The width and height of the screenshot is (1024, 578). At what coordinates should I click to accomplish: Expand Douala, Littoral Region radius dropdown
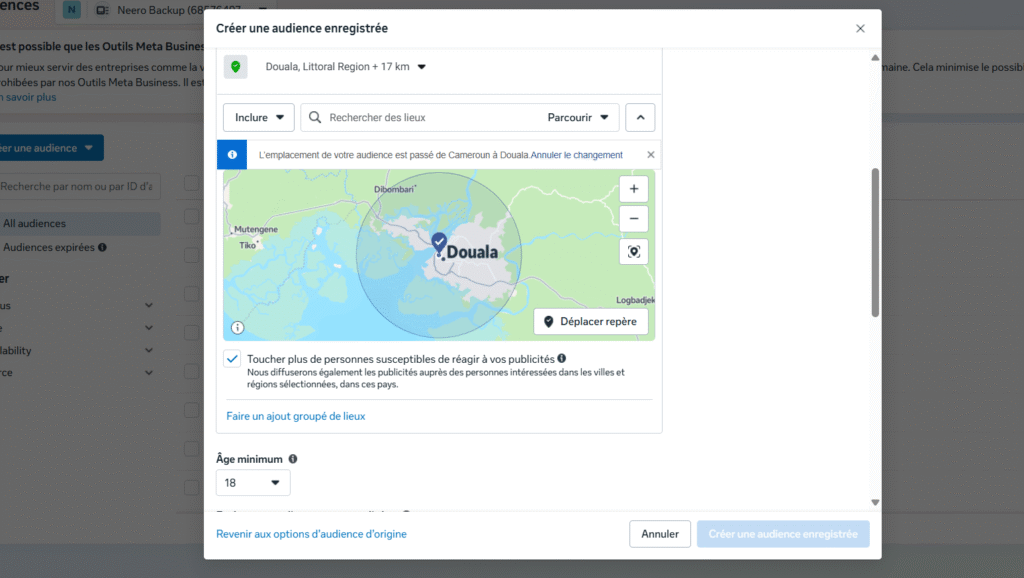[x=421, y=67]
